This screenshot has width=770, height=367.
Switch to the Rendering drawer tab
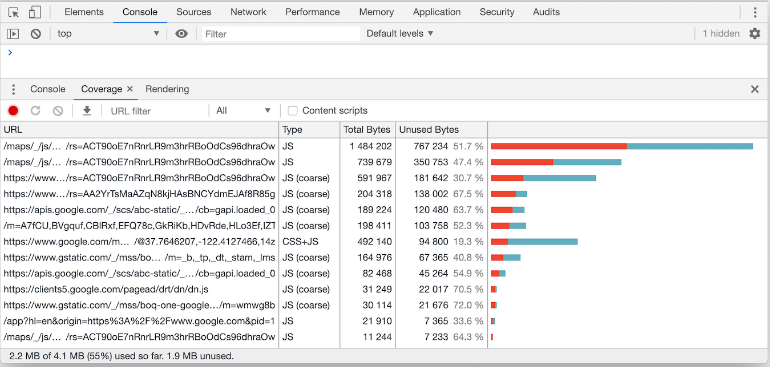coord(167,89)
